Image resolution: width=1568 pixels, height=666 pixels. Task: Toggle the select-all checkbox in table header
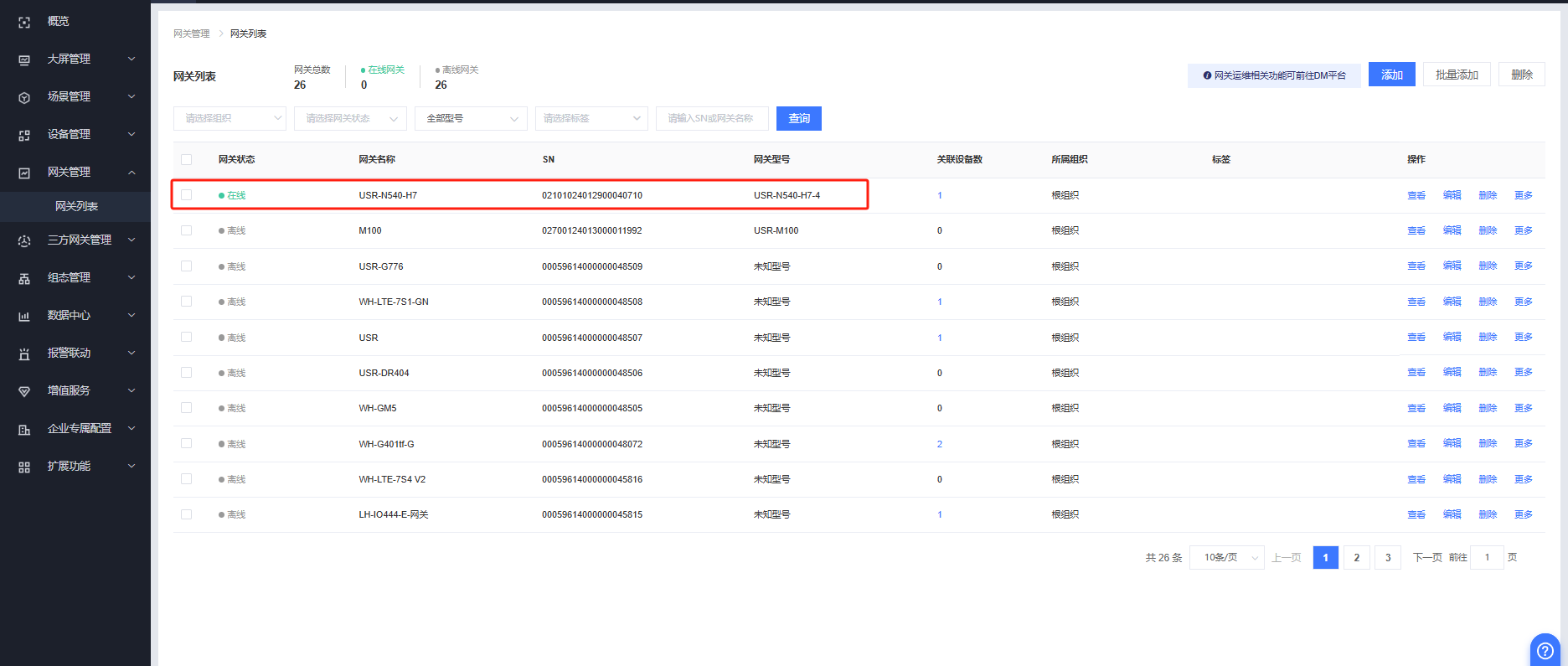(186, 159)
